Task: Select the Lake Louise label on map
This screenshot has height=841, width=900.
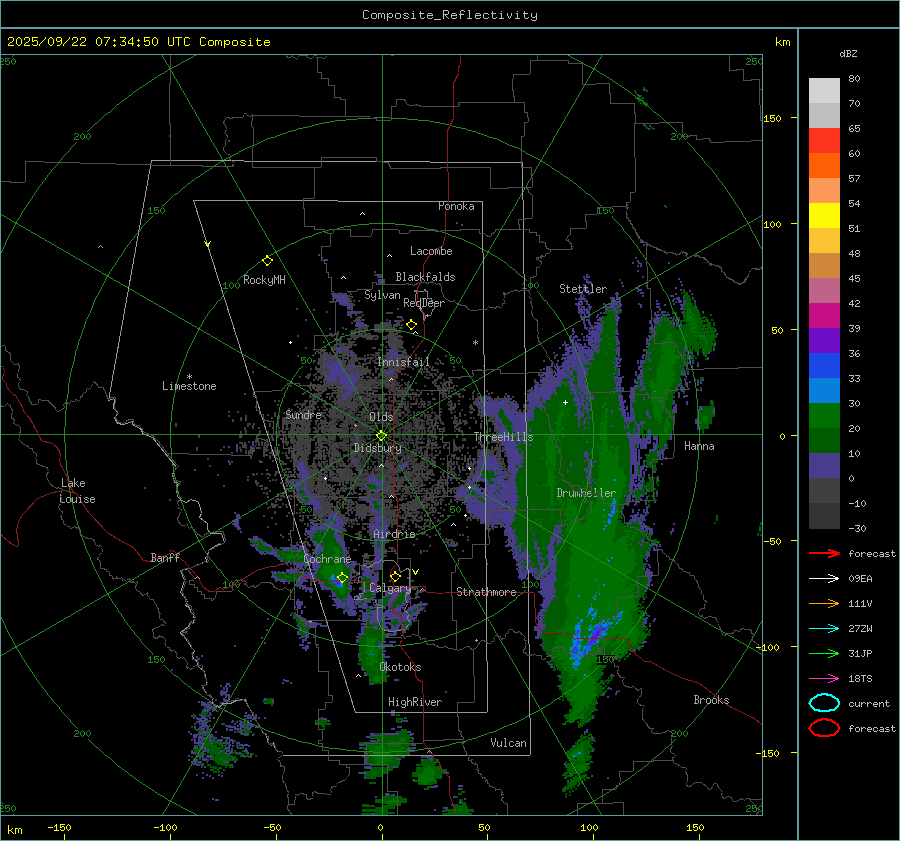Action: pos(77,491)
